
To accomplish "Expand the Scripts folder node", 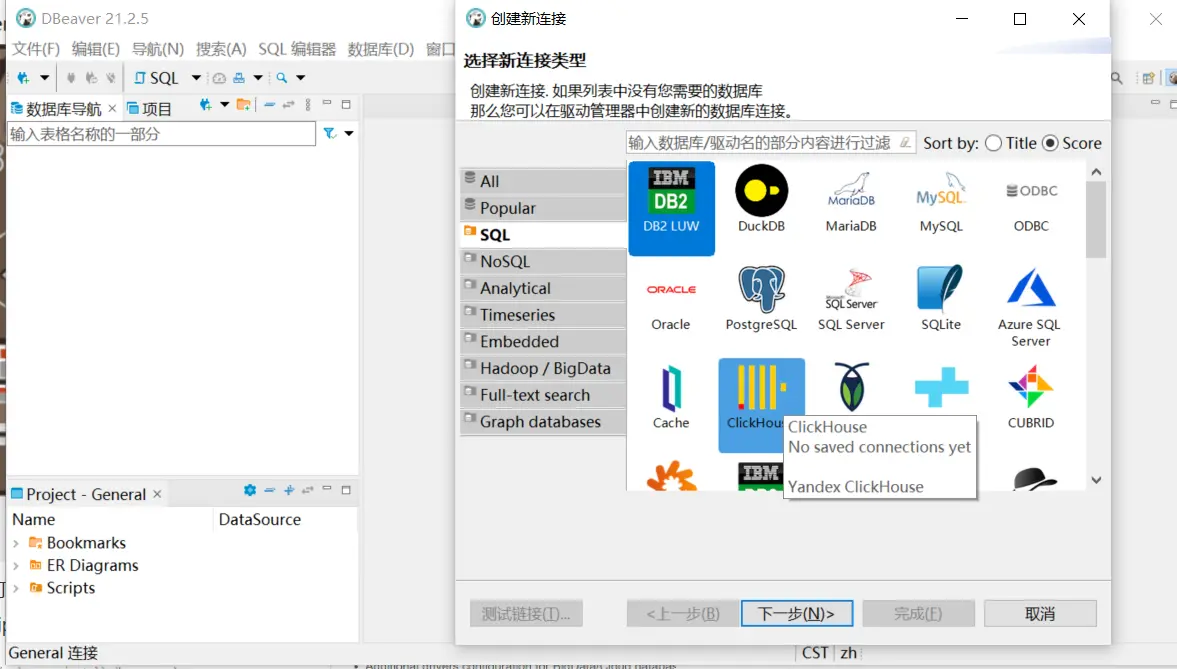I will pyautogui.click(x=16, y=588).
